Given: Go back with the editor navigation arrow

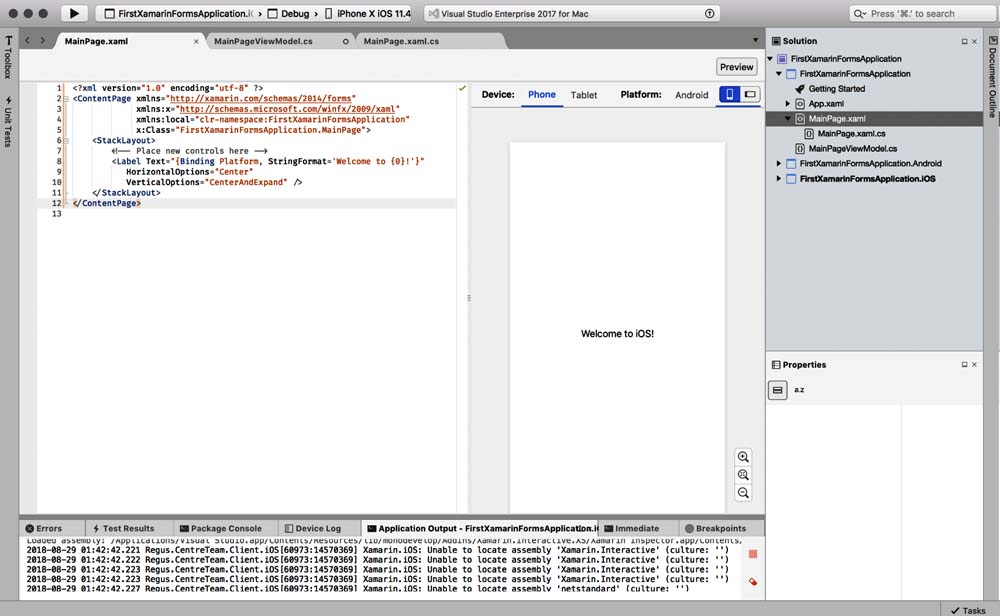Looking at the screenshot, I should tap(27, 40).
